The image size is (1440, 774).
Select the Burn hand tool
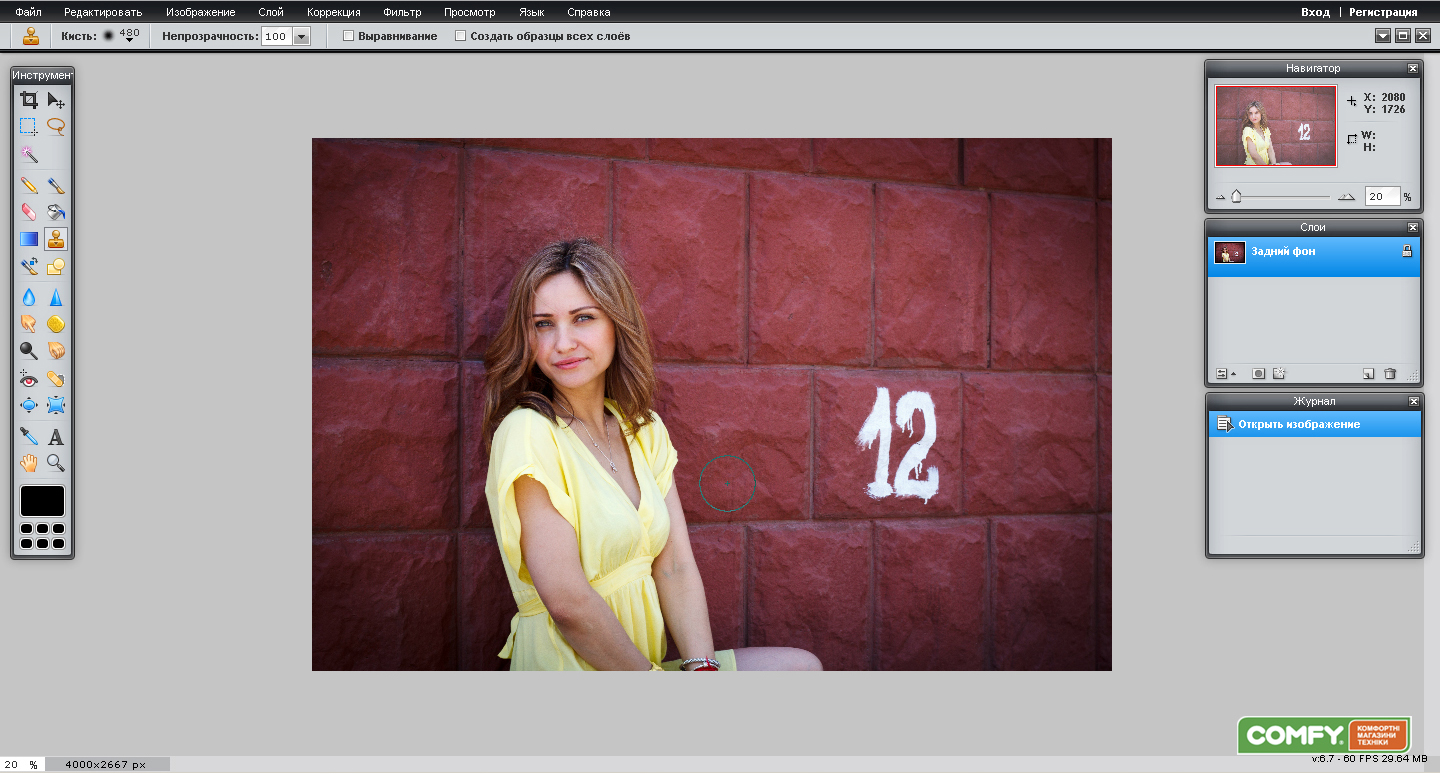(x=56, y=351)
